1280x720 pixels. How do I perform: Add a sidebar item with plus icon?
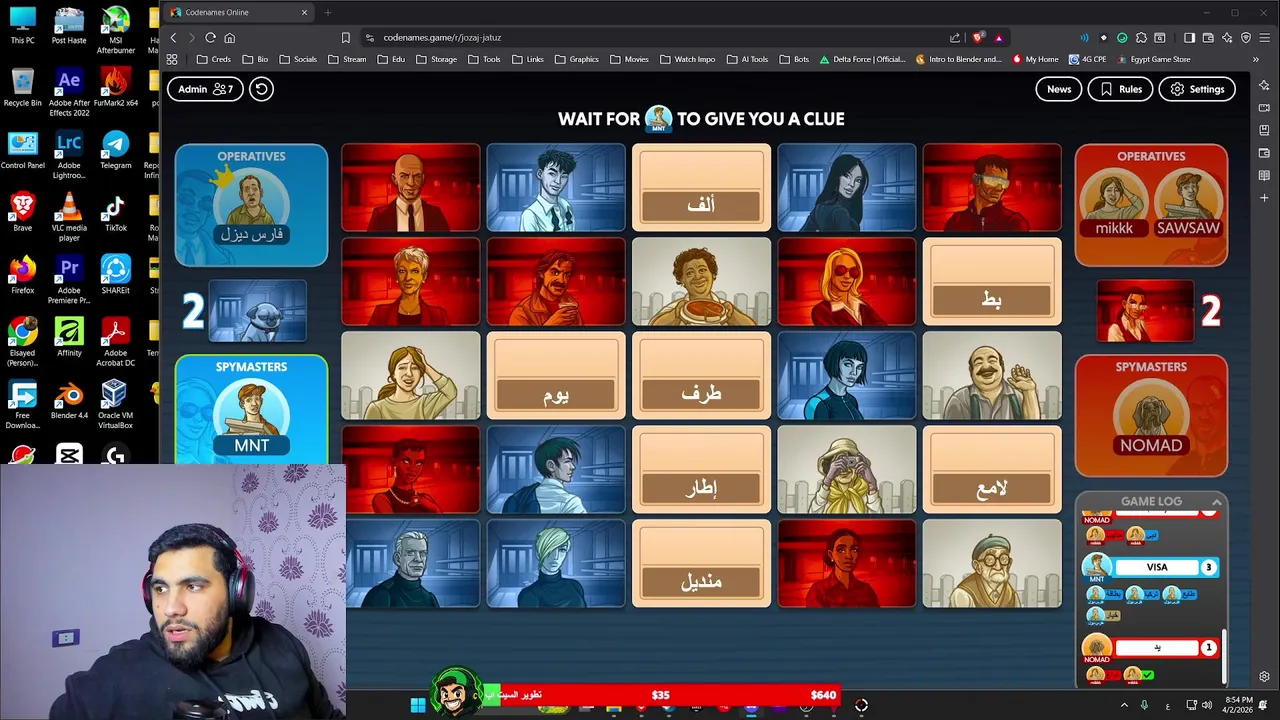(1265, 198)
